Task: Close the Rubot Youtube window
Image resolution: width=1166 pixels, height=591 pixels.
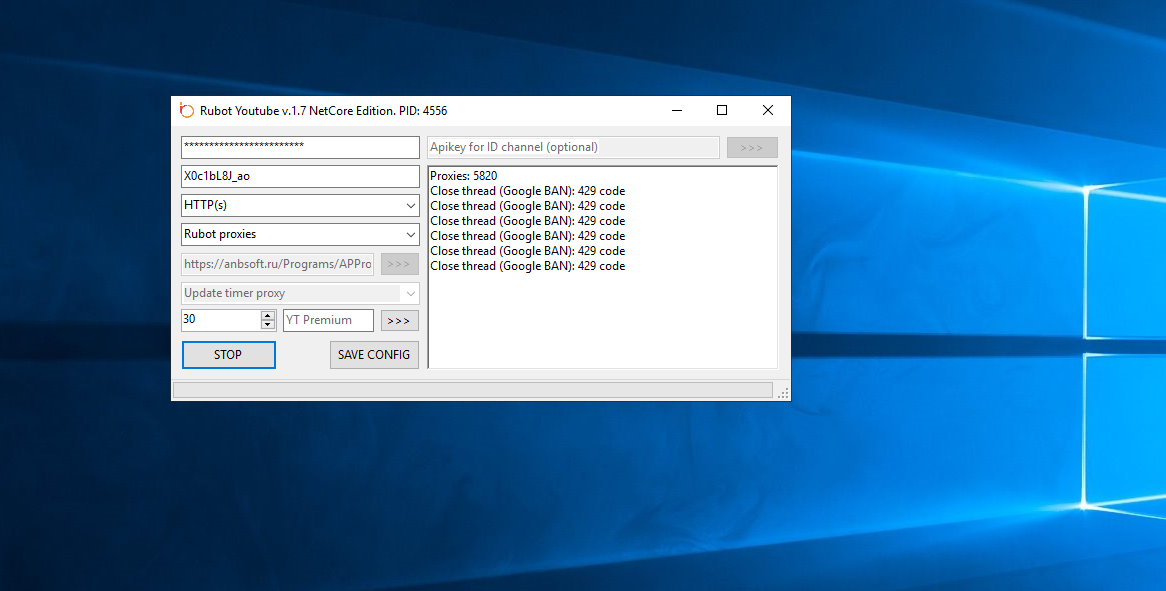Action: [767, 110]
